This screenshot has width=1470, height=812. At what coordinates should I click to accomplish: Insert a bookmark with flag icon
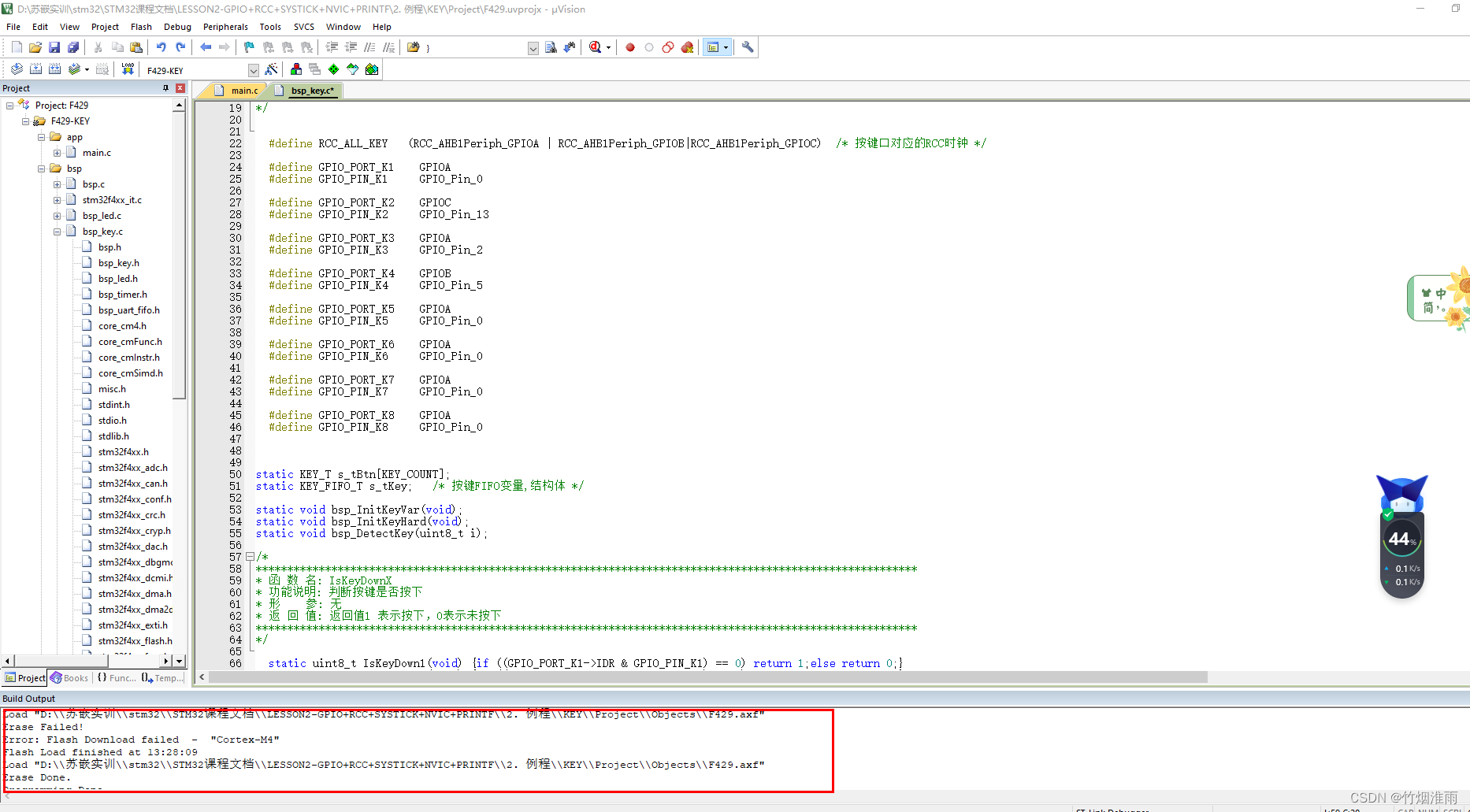click(250, 47)
